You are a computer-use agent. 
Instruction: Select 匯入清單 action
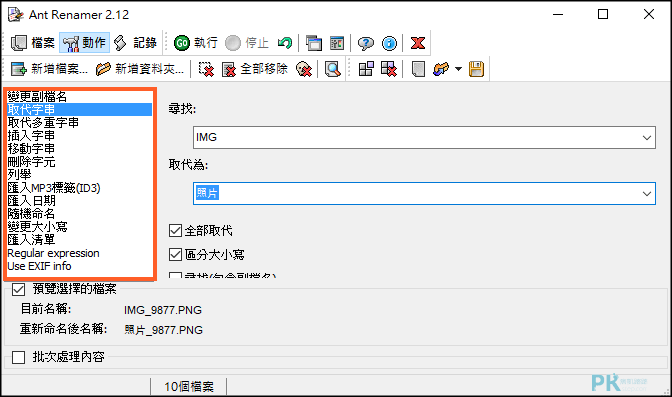coord(80,240)
